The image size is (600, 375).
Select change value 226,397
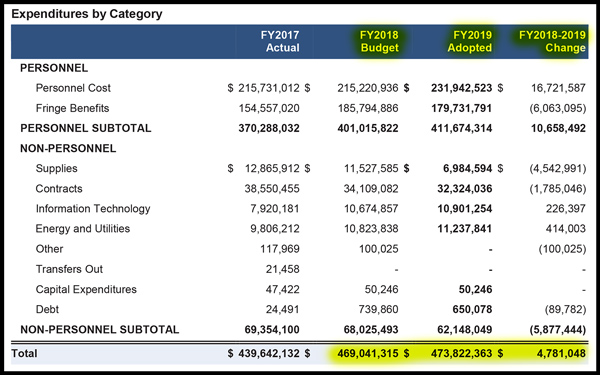(566, 209)
